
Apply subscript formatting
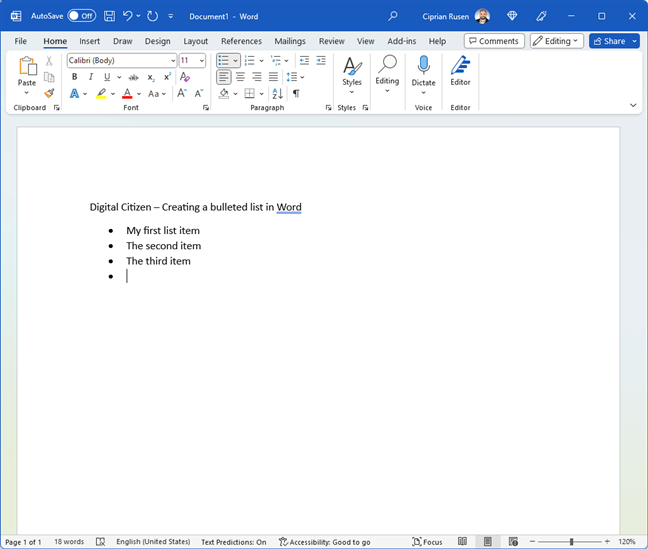point(151,77)
